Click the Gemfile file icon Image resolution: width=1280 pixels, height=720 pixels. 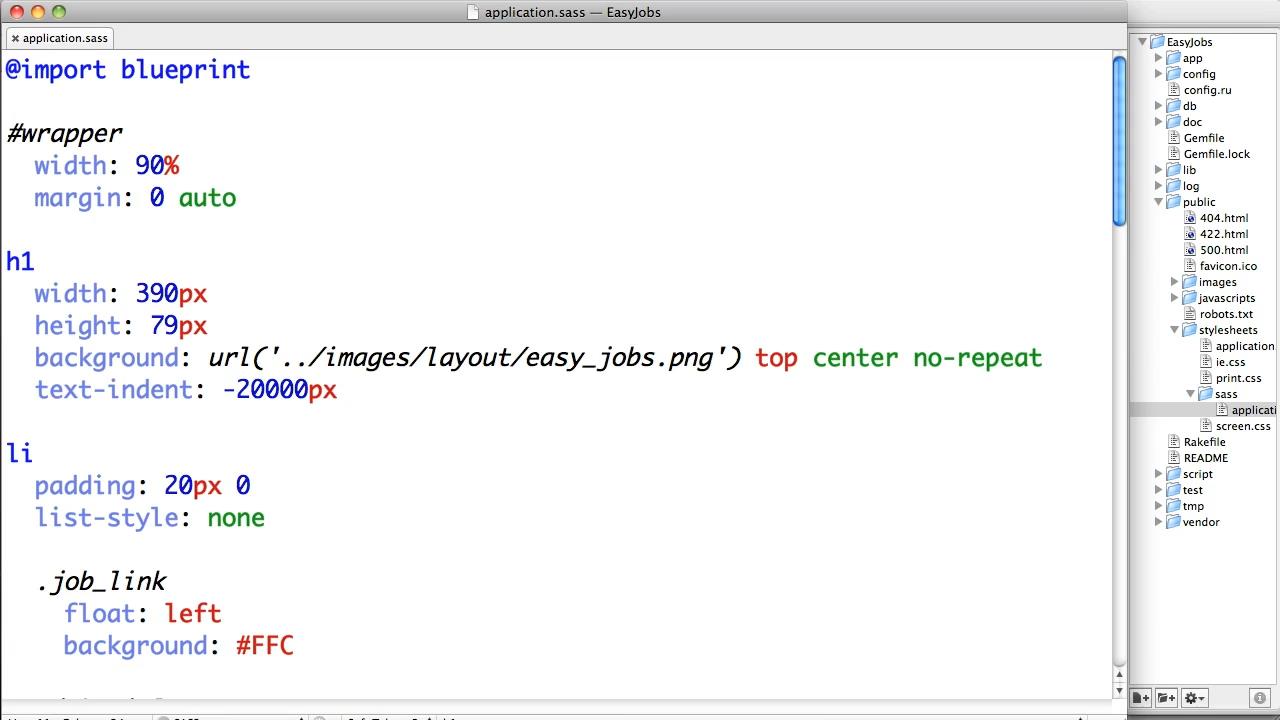(x=1175, y=138)
